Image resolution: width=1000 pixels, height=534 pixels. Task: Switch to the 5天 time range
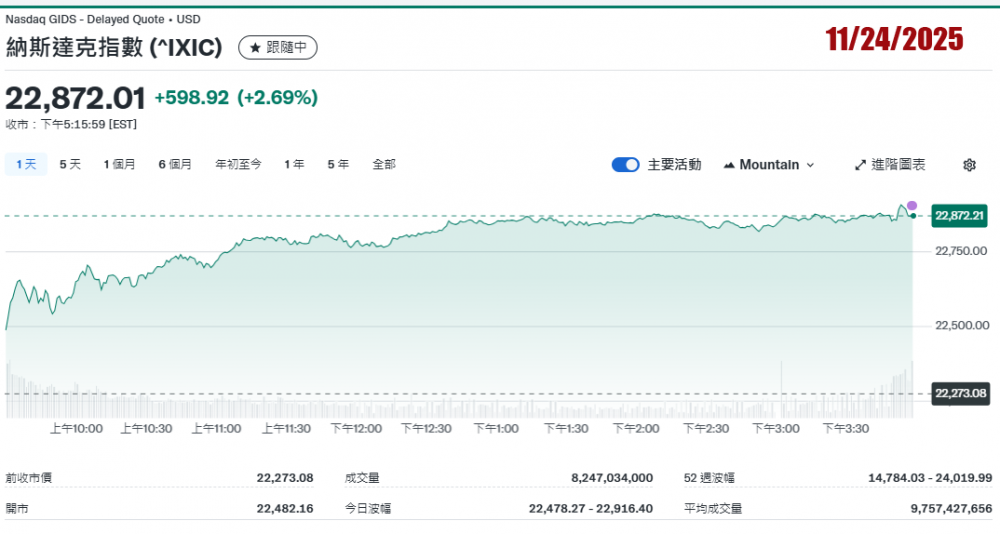point(70,164)
